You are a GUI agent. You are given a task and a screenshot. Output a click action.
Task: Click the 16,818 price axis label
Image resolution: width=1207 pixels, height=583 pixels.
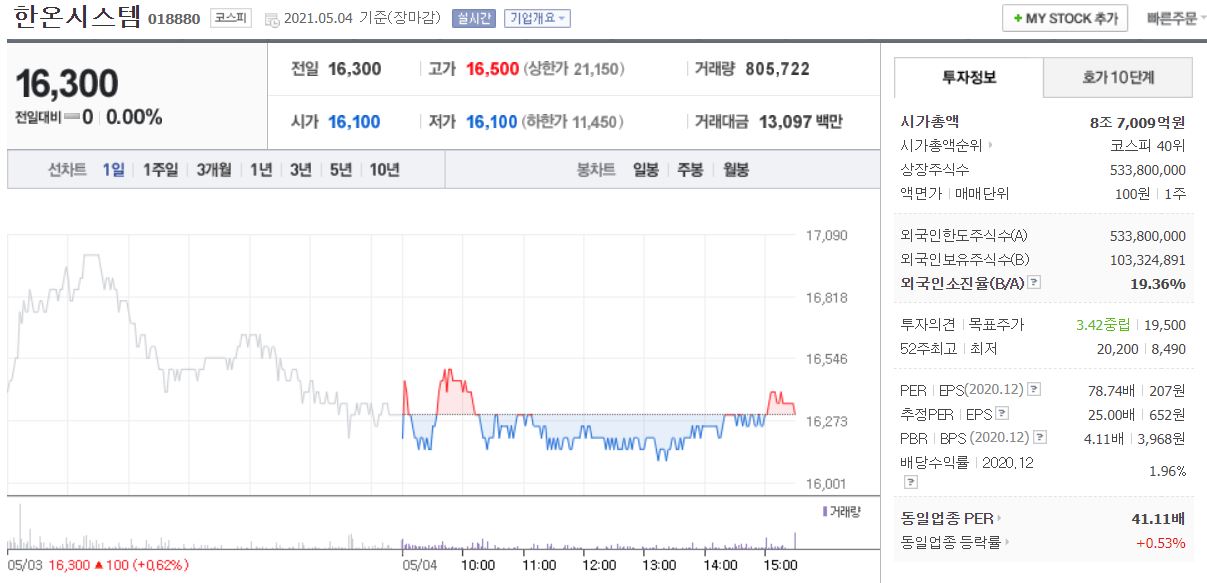tap(826, 298)
